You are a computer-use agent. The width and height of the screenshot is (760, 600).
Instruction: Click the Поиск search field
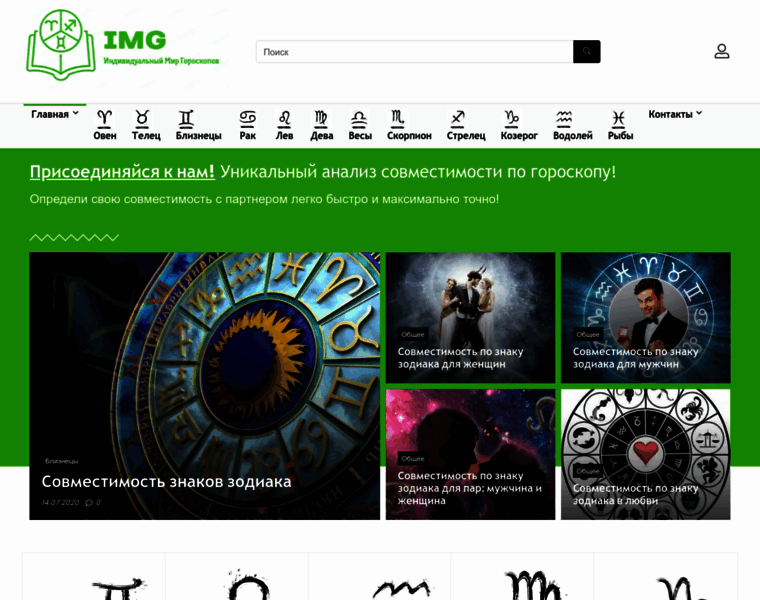pyautogui.click(x=414, y=51)
